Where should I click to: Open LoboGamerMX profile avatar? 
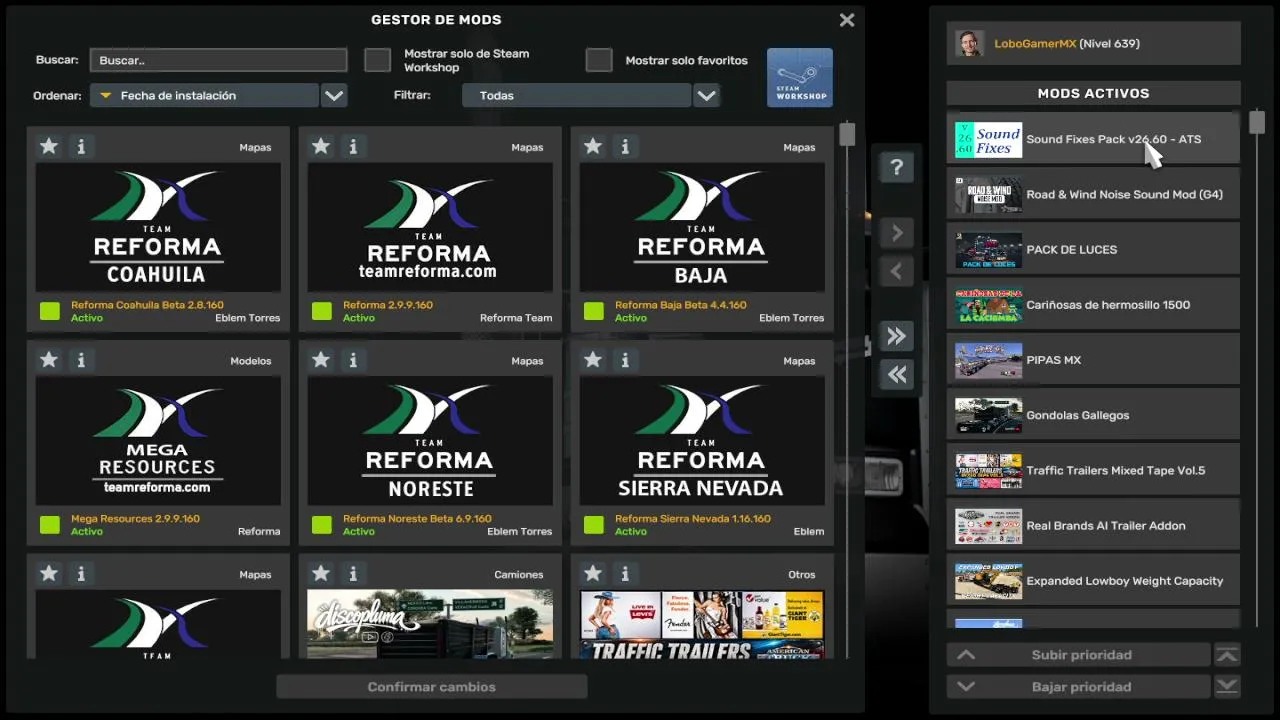(x=970, y=44)
